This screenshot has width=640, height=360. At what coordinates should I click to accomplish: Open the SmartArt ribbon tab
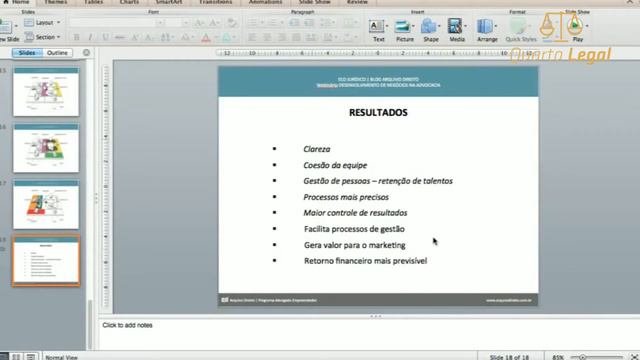tap(169, 2)
